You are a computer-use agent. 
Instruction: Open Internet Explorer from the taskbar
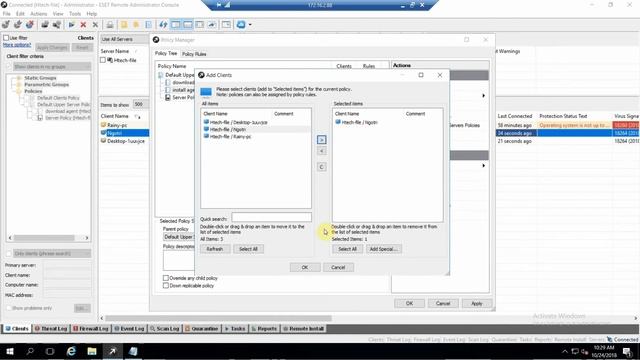click(71, 351)
